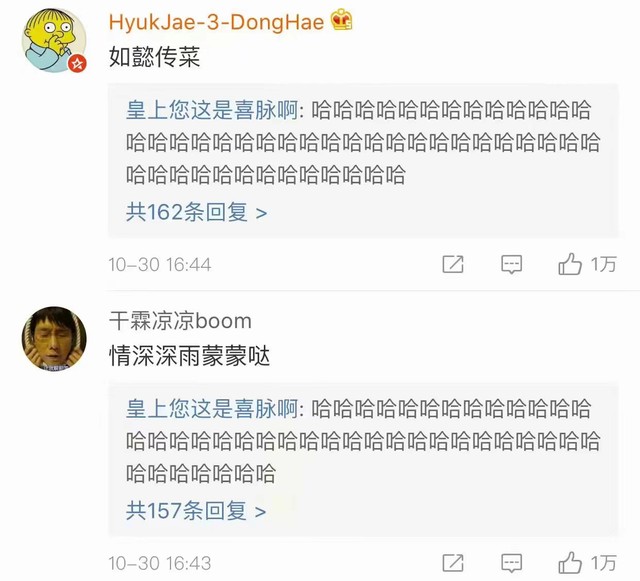640x581 pixels.
Task: Open the avatar of 干霖凉凉boom
Action: (54, 338)
